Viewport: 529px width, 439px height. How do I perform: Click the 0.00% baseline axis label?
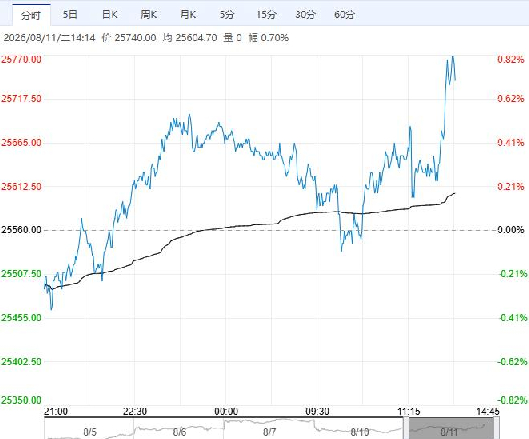(511, 230)
